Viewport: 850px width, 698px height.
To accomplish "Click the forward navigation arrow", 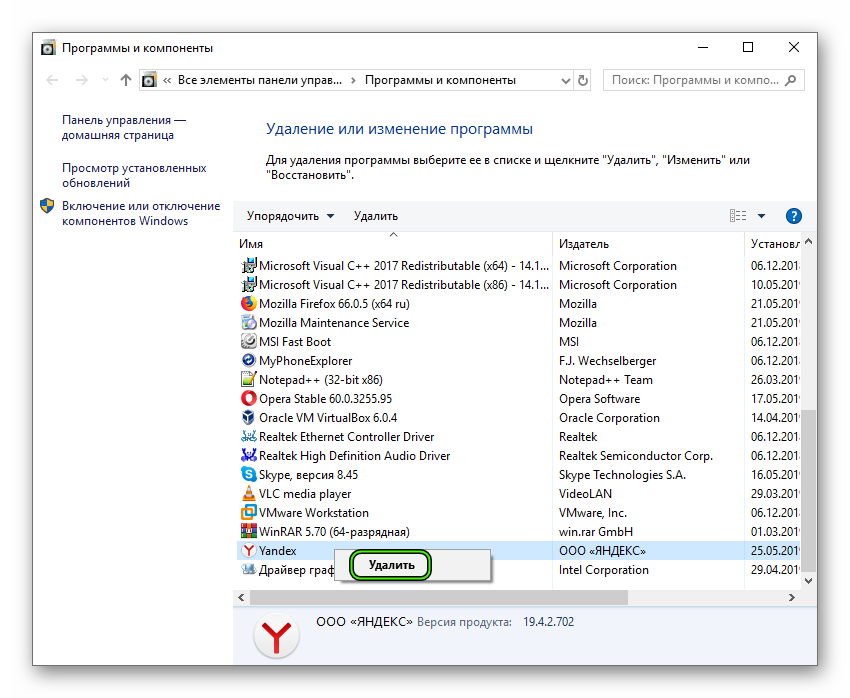I will tap(81, 80).
